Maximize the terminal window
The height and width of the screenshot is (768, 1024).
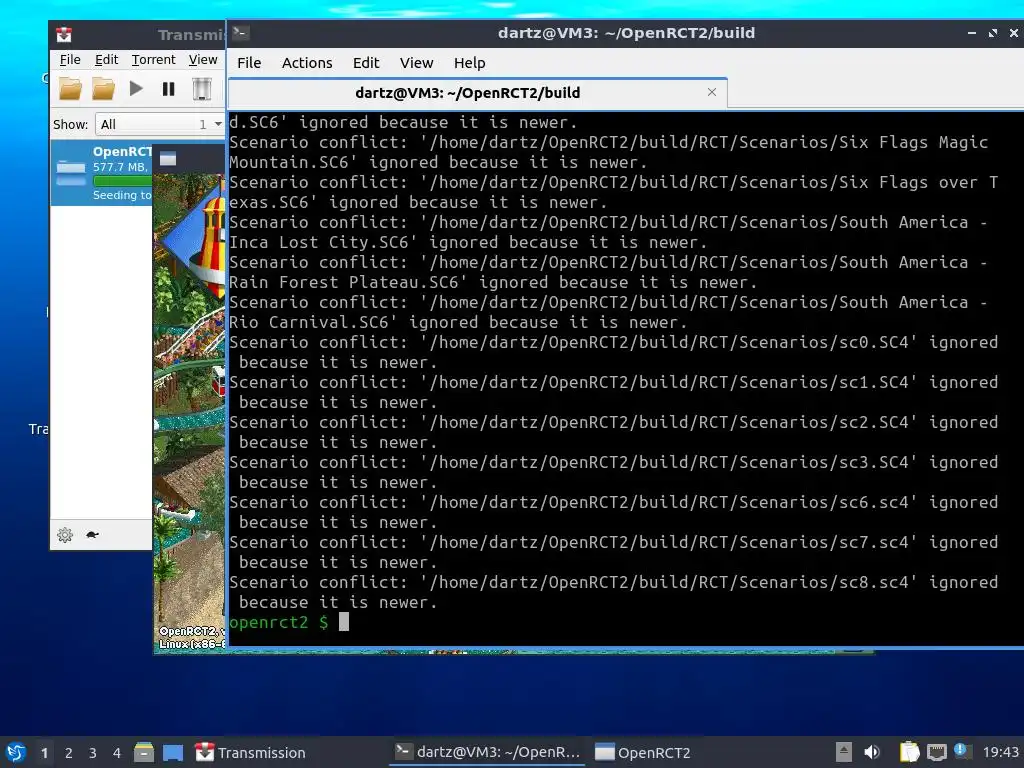pos(993,33)
